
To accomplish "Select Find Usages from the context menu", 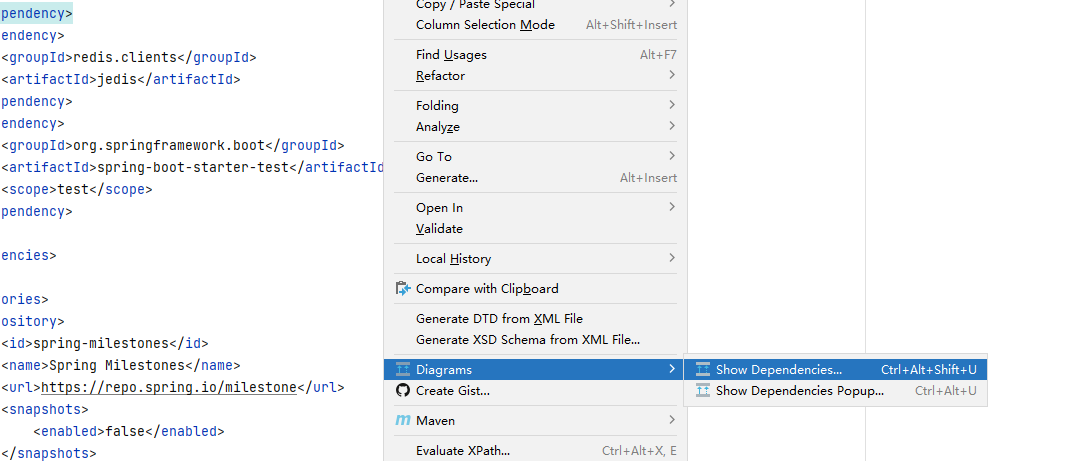I will click(x=452, y=55).
